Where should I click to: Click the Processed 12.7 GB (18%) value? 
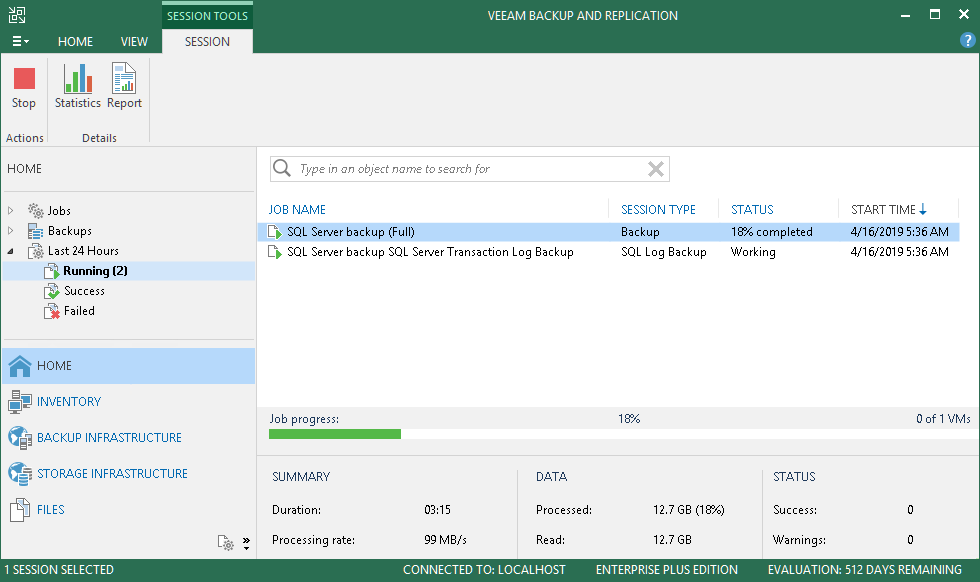tap(689, 509)
